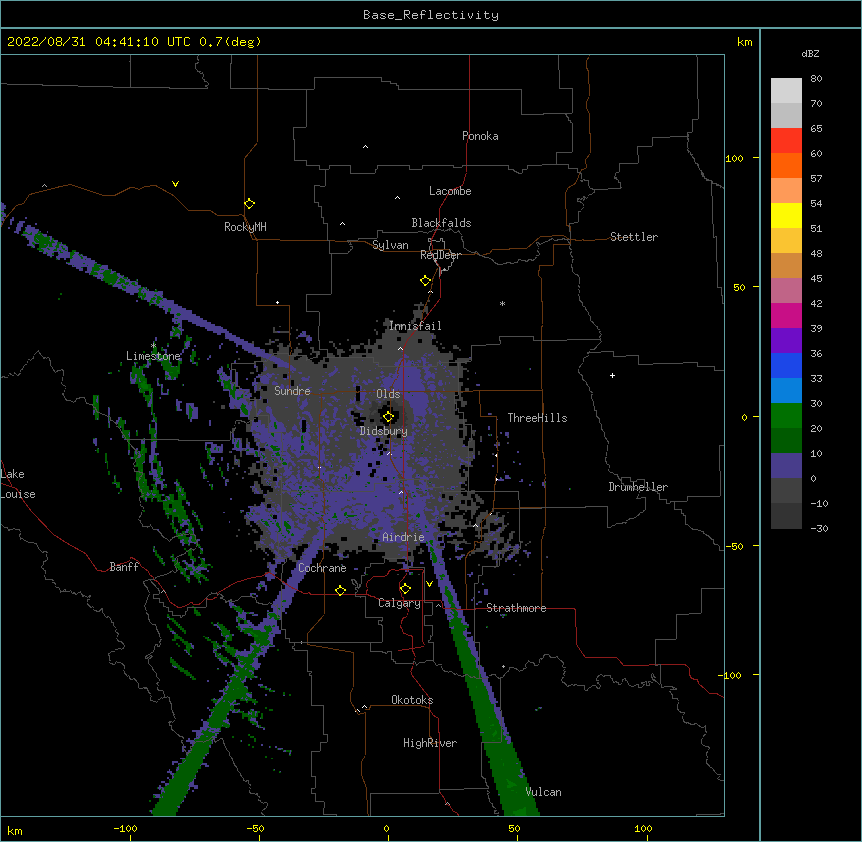The width and height of the screenshot is (862, 842).
Task: Pick the dark green 10–20 dBZ swatch
Action: [x=786, y=441]
